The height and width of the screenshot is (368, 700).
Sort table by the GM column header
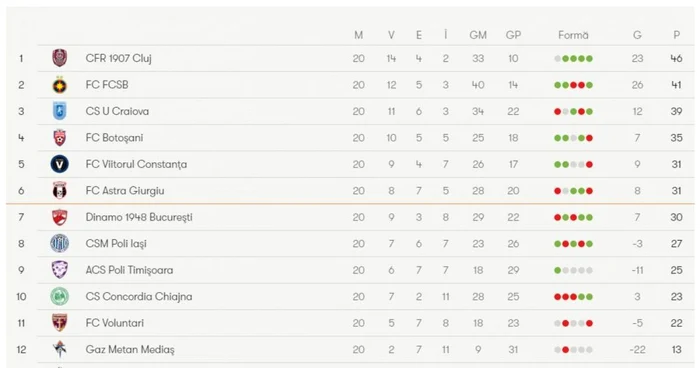(x=478, y=35)
